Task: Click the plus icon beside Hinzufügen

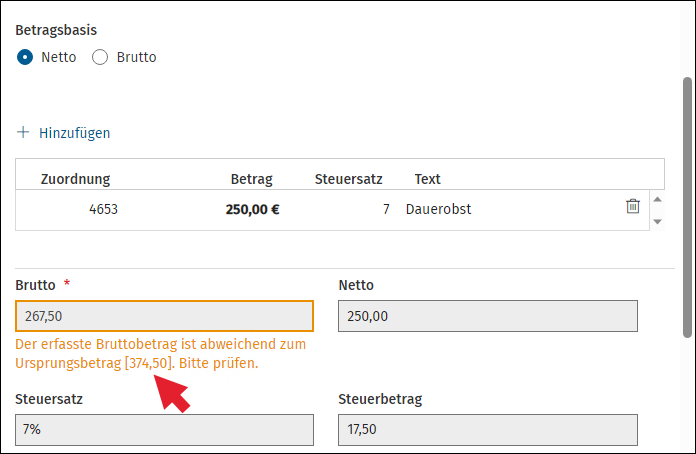Action: [23, 132]
